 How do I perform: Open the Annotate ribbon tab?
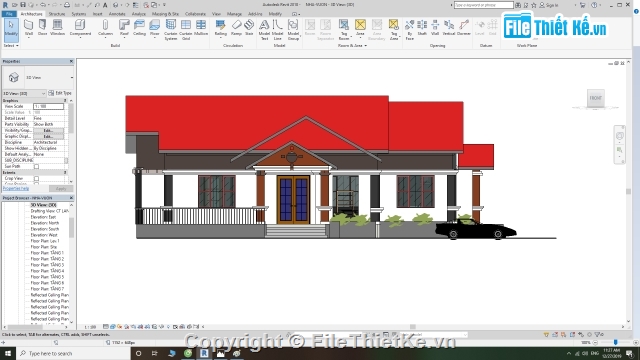coord(117,14)
